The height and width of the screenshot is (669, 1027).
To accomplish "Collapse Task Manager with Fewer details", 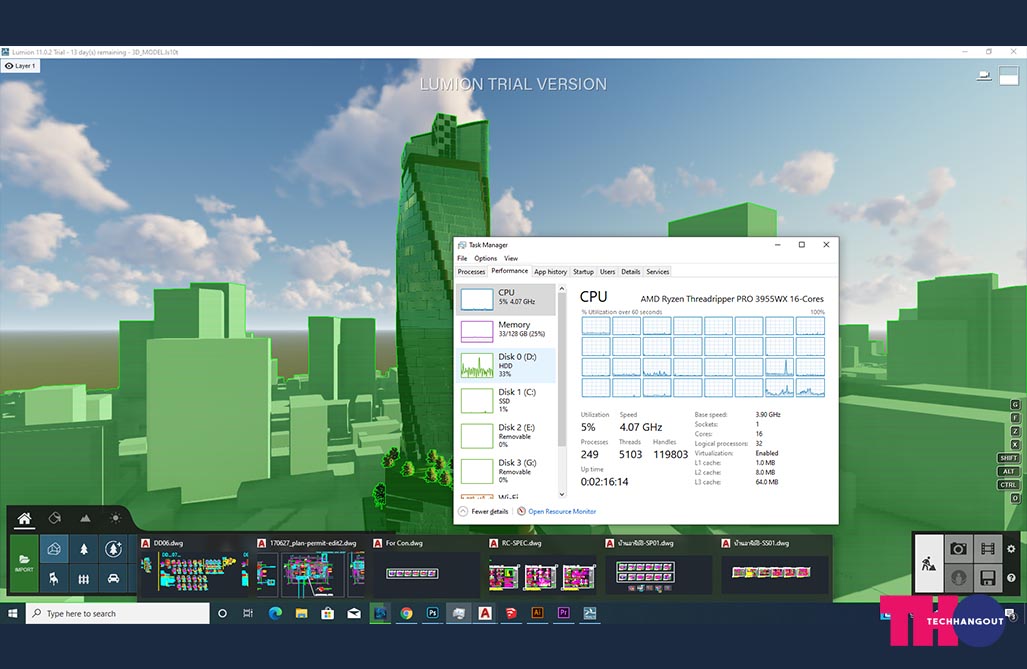I will tap(483, 511).
